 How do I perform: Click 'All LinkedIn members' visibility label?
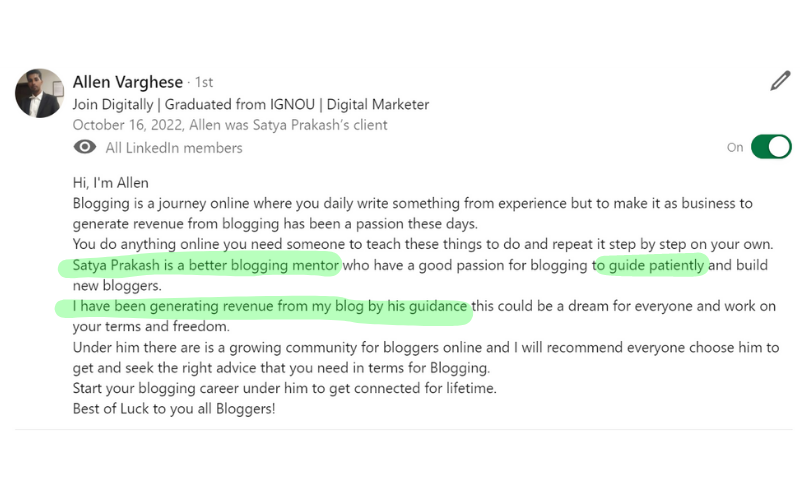174,148
